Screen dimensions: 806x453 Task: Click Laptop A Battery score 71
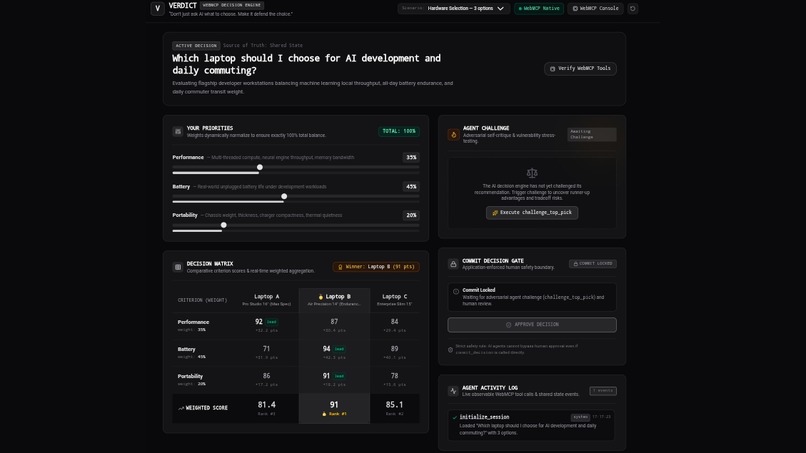click(266, 349)
